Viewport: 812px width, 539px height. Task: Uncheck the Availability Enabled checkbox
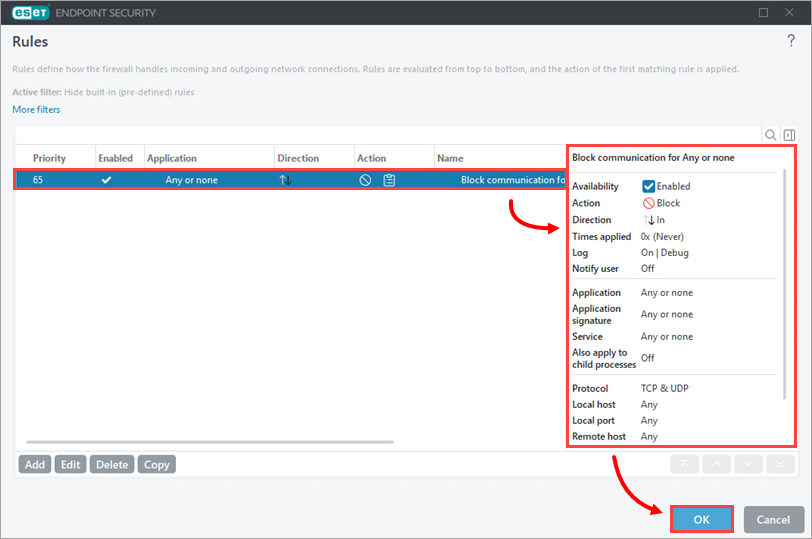point(648,186)
